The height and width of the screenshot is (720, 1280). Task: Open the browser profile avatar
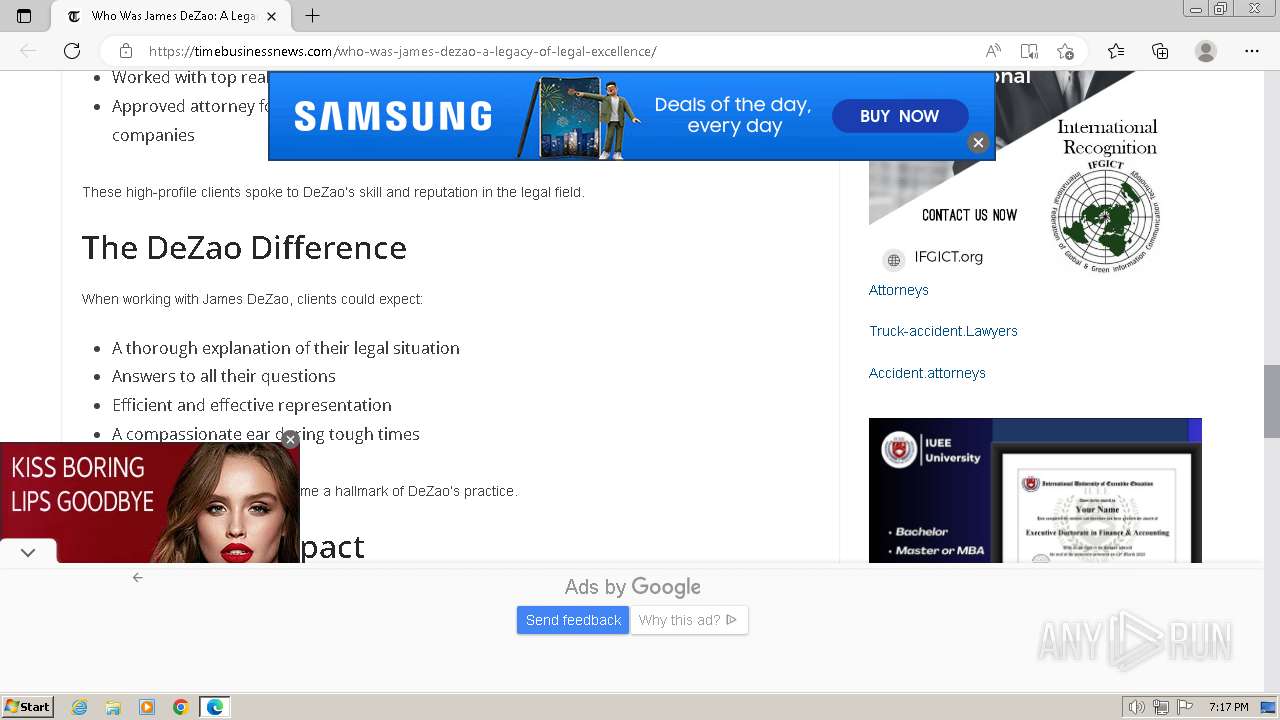[1206, 51]
